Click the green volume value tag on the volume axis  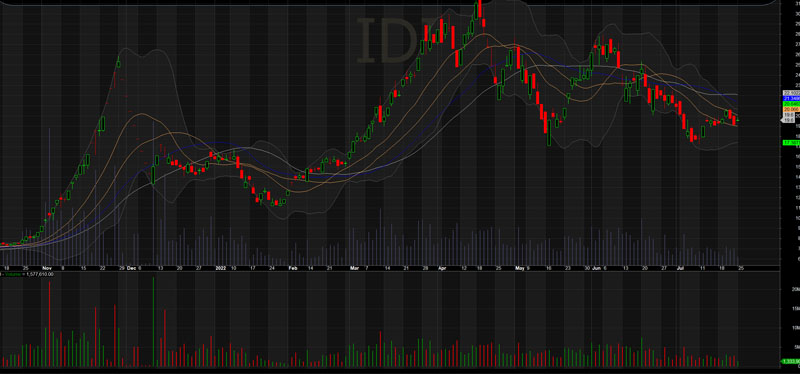click(x=790, y=362)
